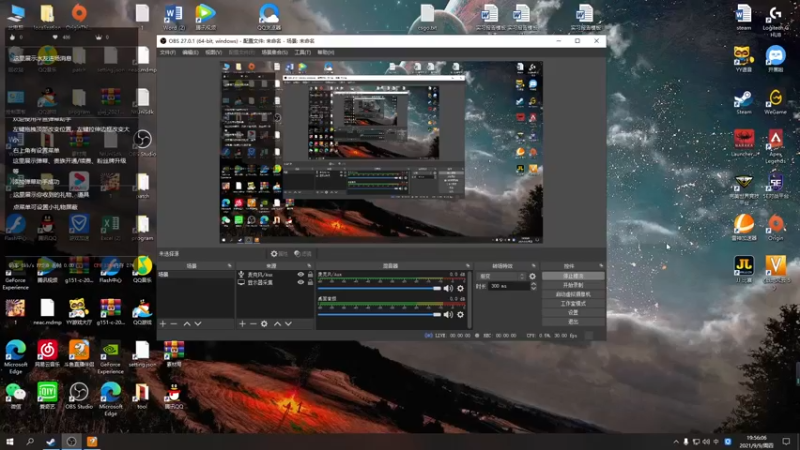Click transition duration 300 ms field
Screen dimensions: 800x450
[x=509, y=286]
